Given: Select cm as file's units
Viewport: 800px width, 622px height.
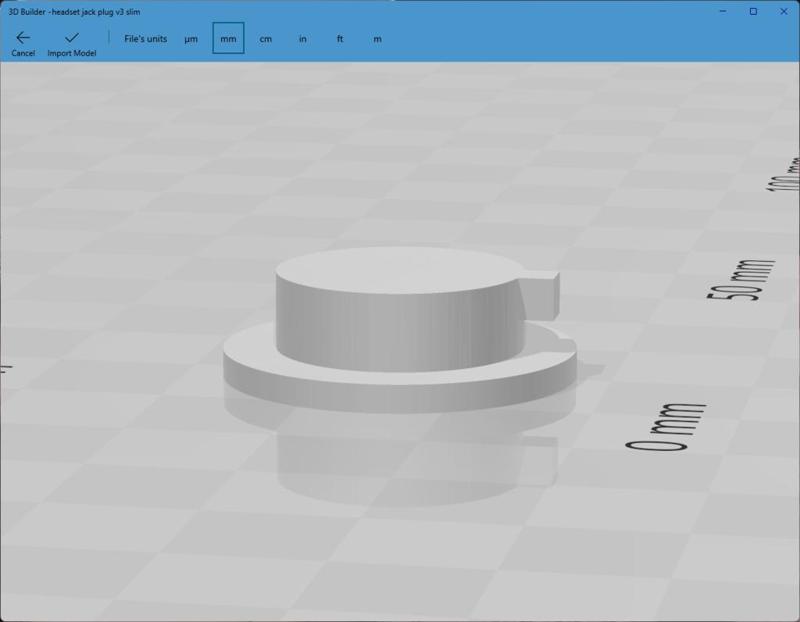Looking at the screenshot, I should tap(265, 39).
